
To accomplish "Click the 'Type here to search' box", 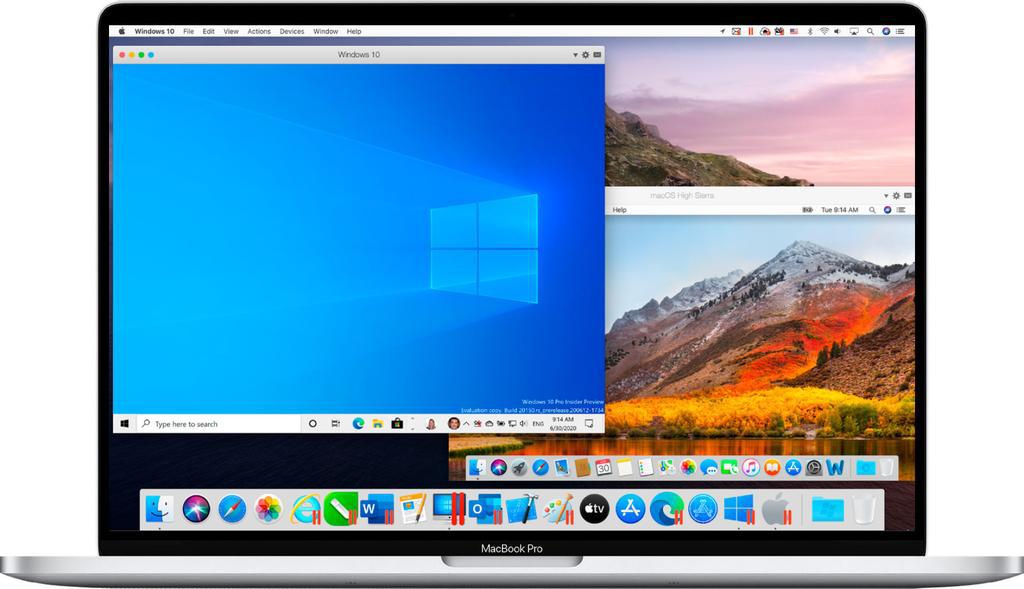I will click(219, 424).
